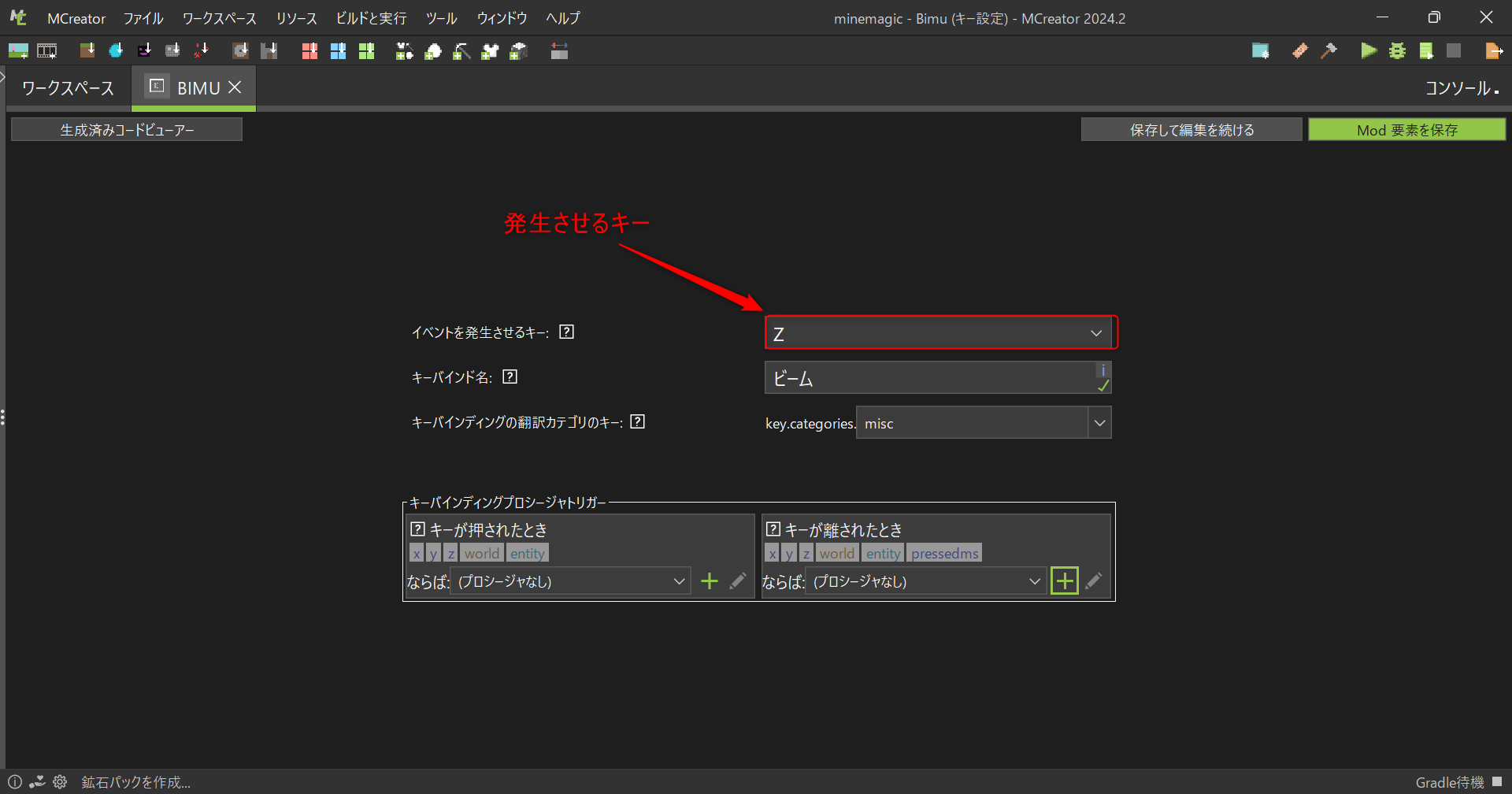Open help for キーバインディングの翻訳カテゴリのキー
Screen dimensions: 1512x794
637,421
